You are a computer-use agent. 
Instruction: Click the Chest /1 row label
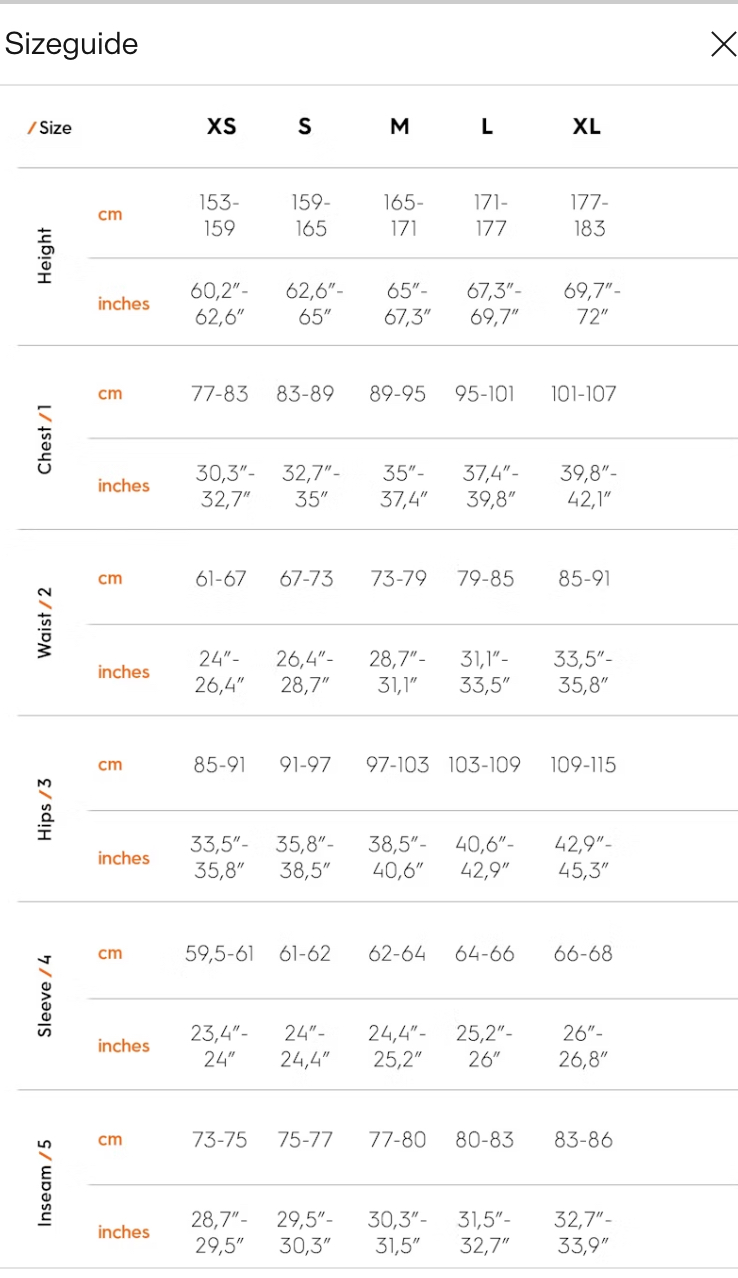point(44,440)
